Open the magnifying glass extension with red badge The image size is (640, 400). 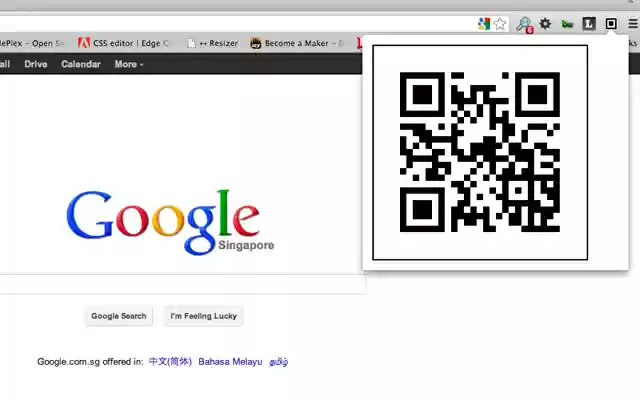click(524, 24)
